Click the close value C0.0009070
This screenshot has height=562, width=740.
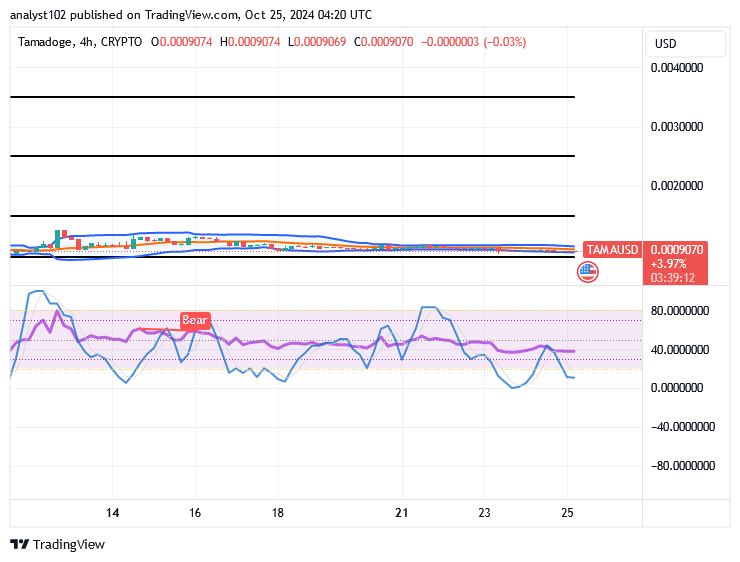click(384, 42)
